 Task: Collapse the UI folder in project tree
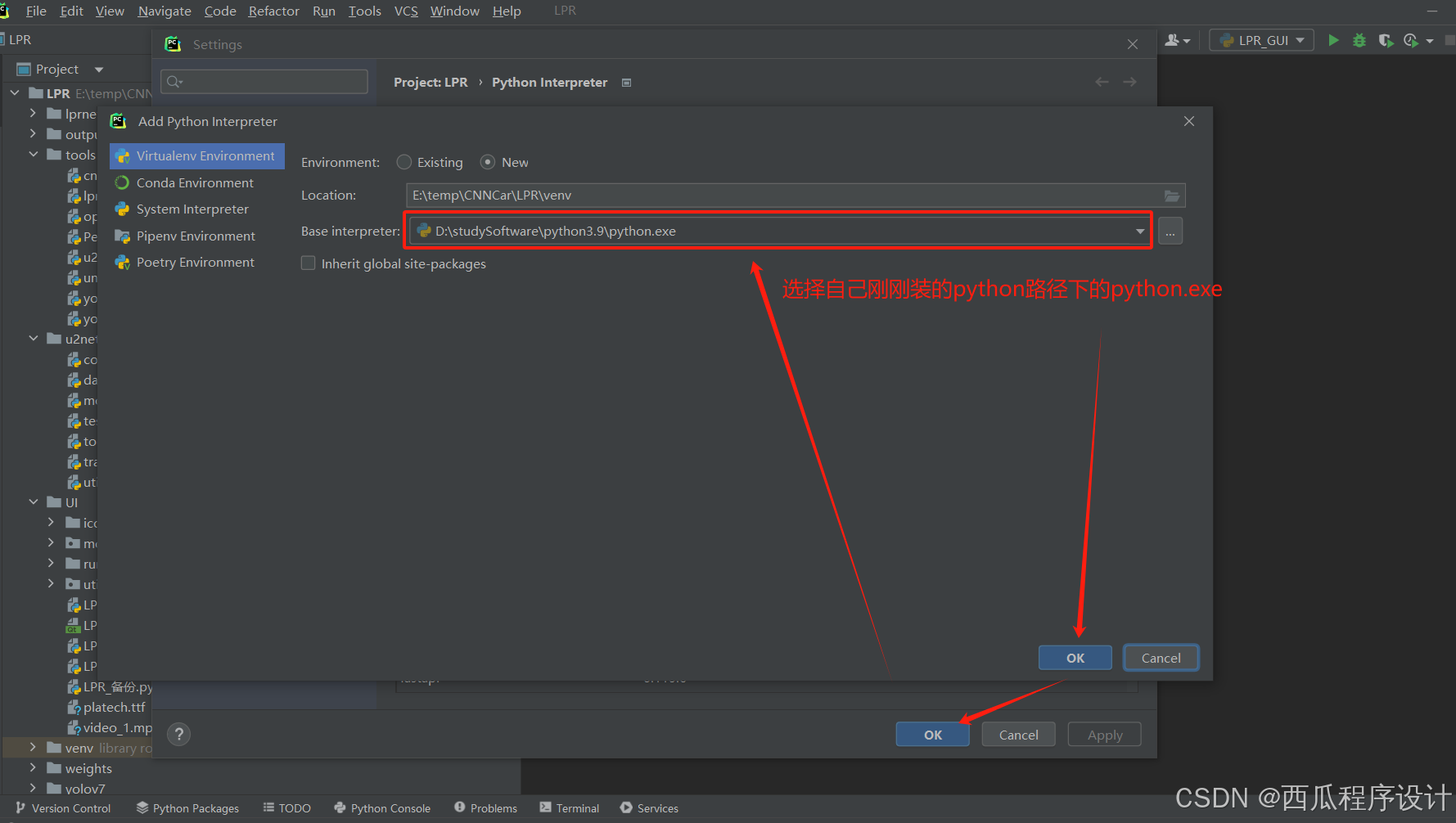[x=34, y=501]
